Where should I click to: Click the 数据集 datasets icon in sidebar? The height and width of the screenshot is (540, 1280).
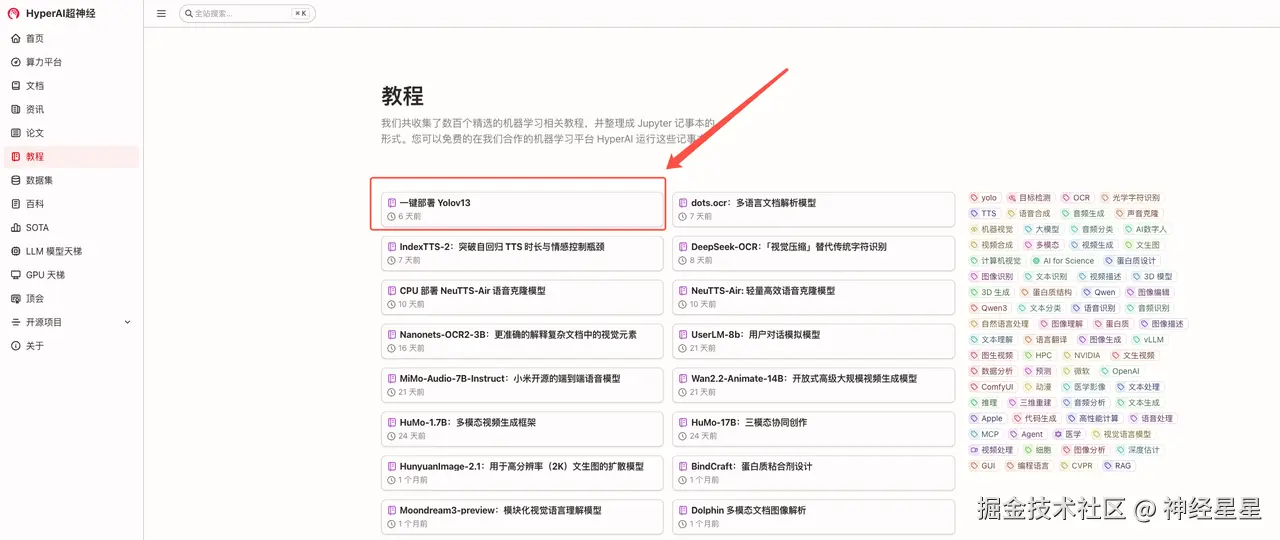tap(15, 180)
